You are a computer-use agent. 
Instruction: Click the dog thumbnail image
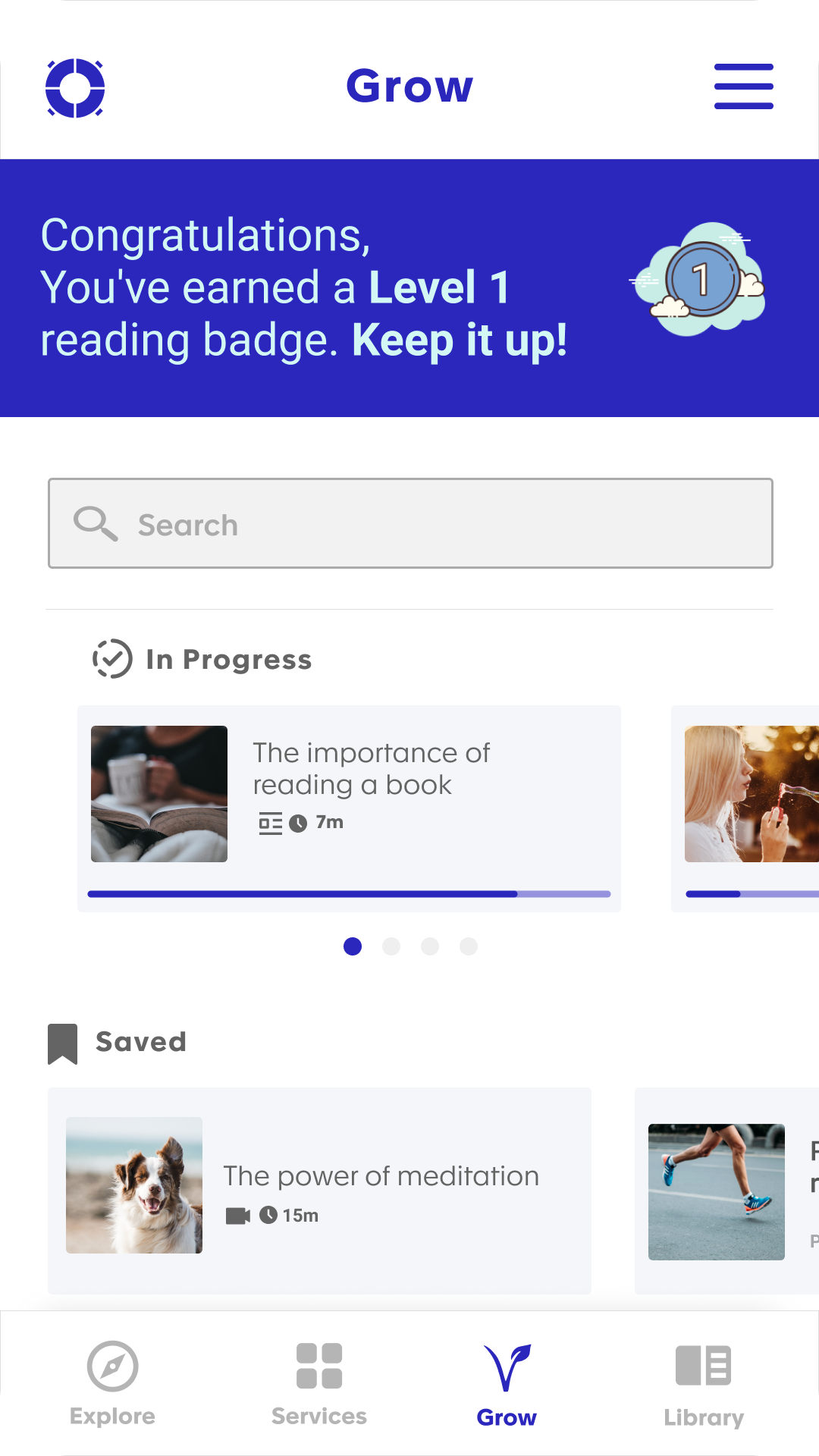134,1185
